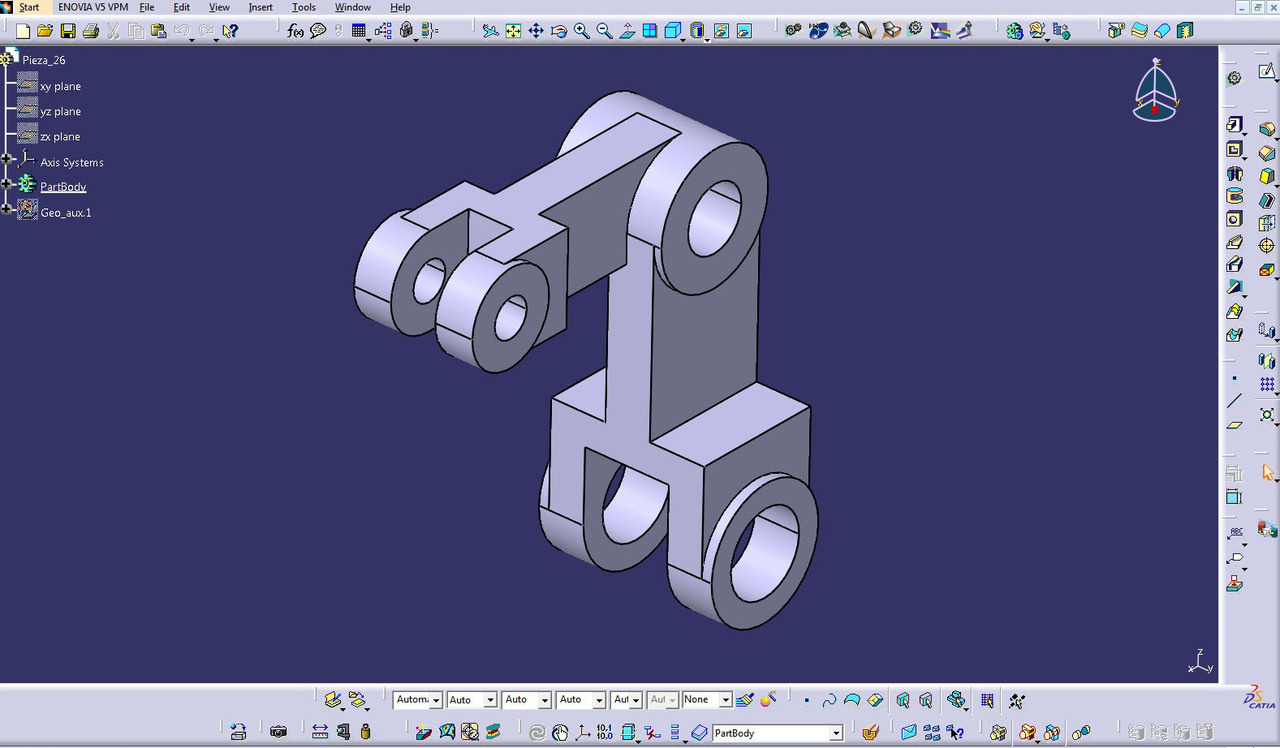The height and width of the screenshot is (748, 1280).
Task: Select the Draft Angle tool
Action: (x=1267, y=176)
